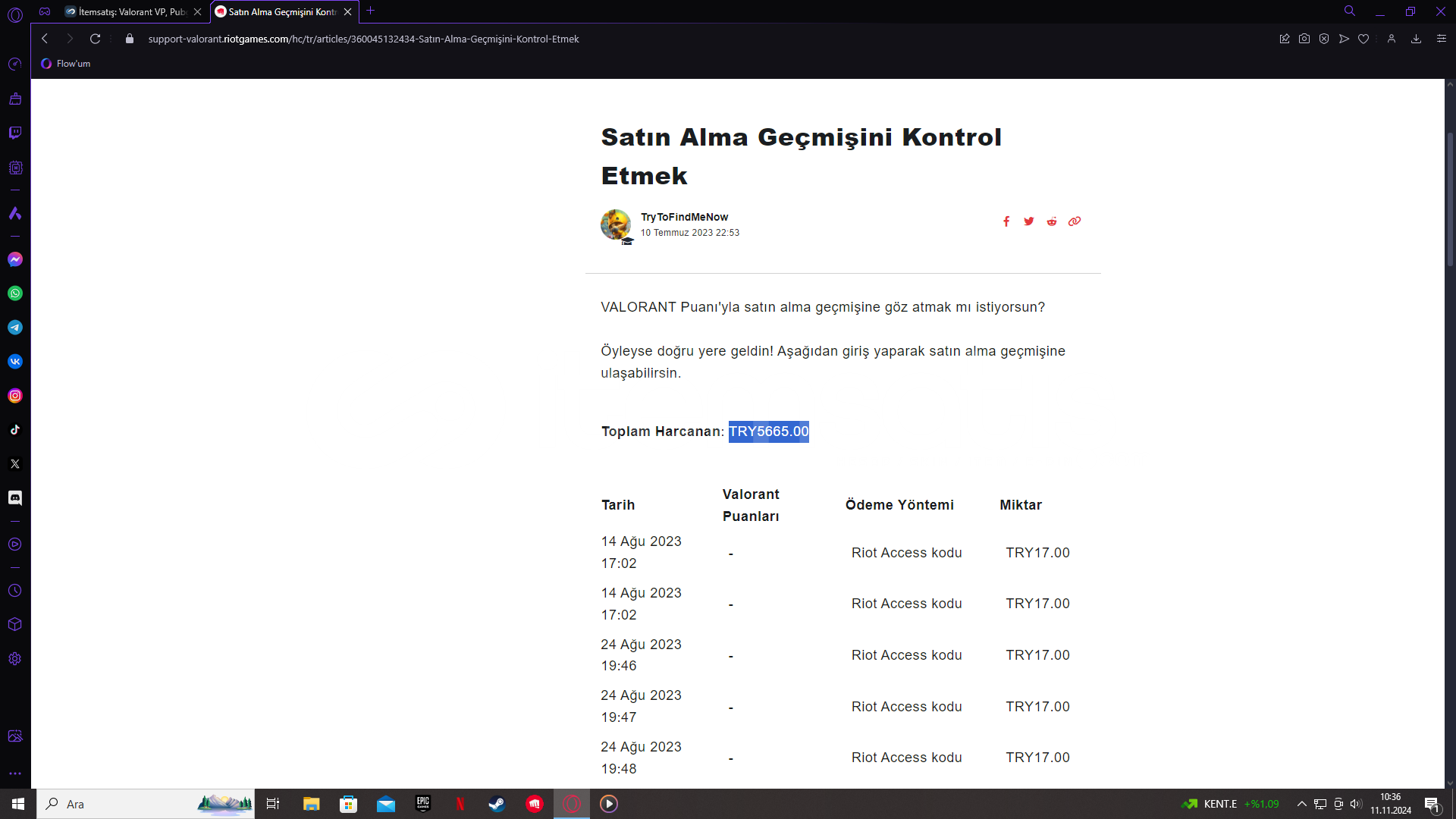Share article on Facebook
The height and width of the screenshot is (819, 1456).
point(1006,221)
